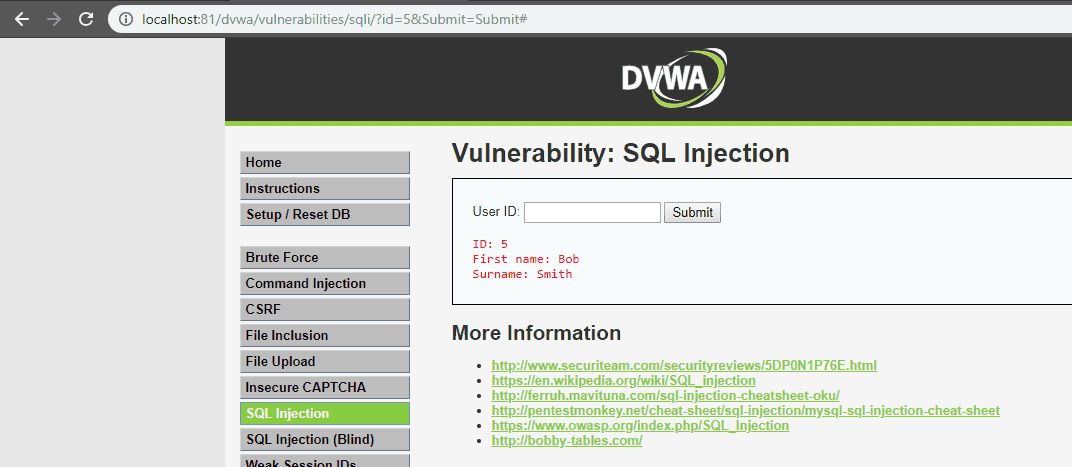1072x467 pixels.
Task: Open SQL Injection (Blind) page
Action: click(x=325, y=440)
